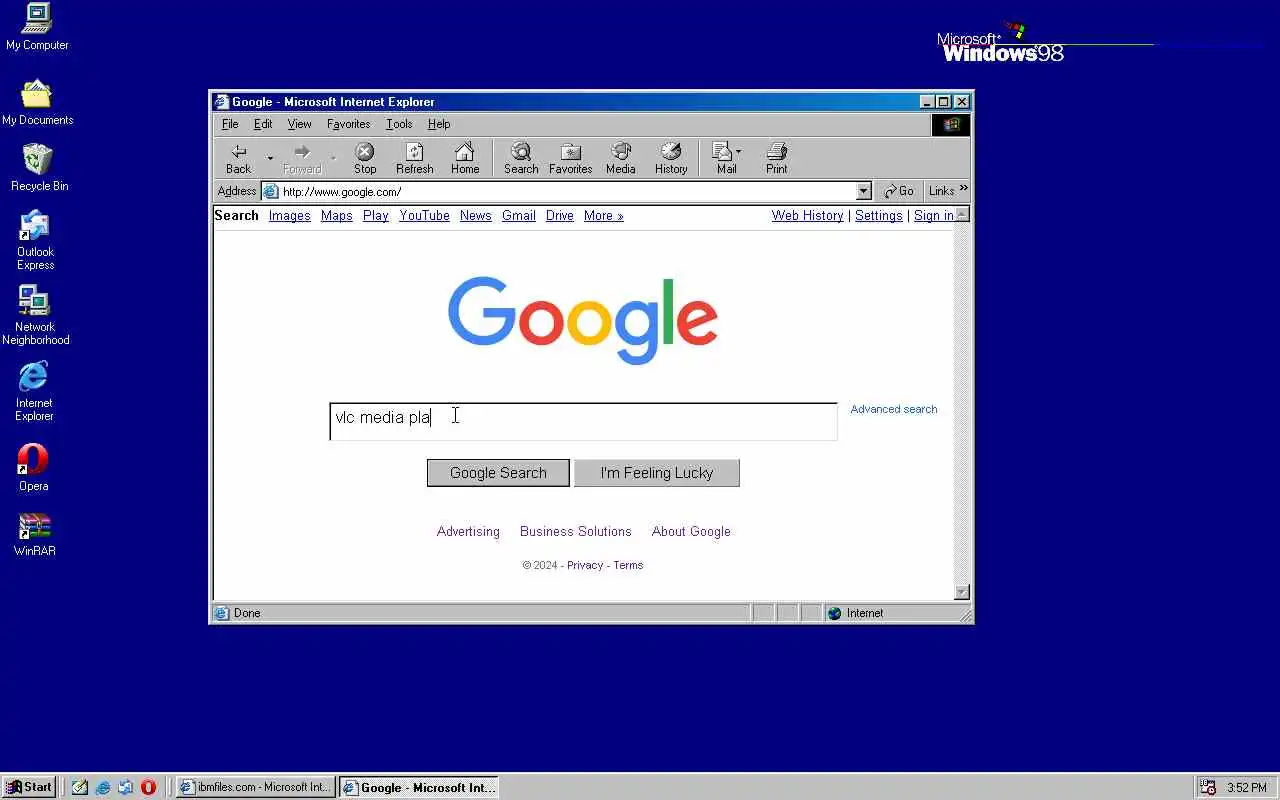This screenshot has height=800, width=1280.
Task: Select the WinRAR desktop icon
Action: coord(35,535)
